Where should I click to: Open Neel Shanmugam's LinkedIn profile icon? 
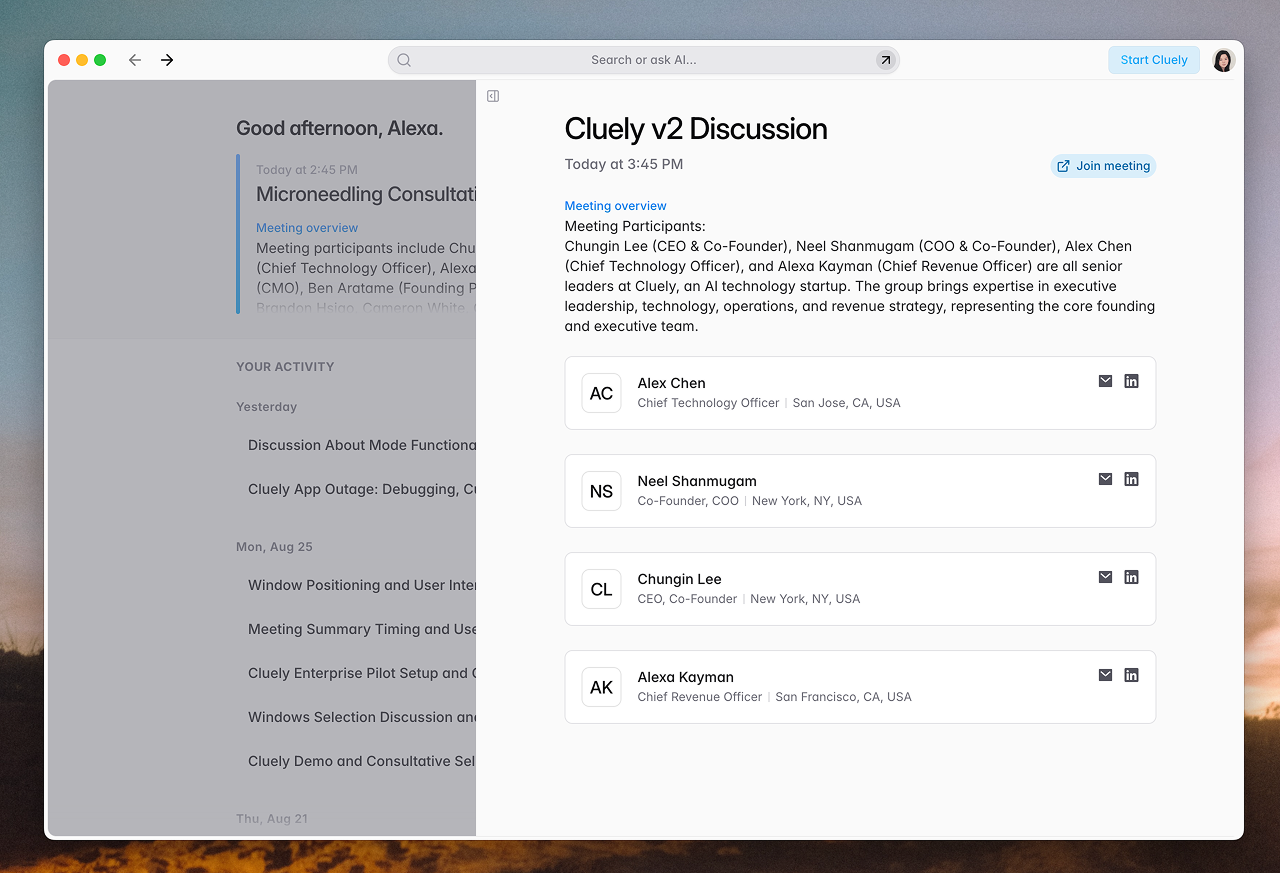1131,479
